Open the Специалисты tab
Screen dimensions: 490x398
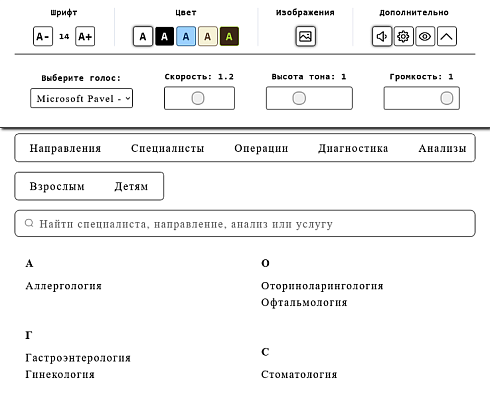[x=168, y=148]
